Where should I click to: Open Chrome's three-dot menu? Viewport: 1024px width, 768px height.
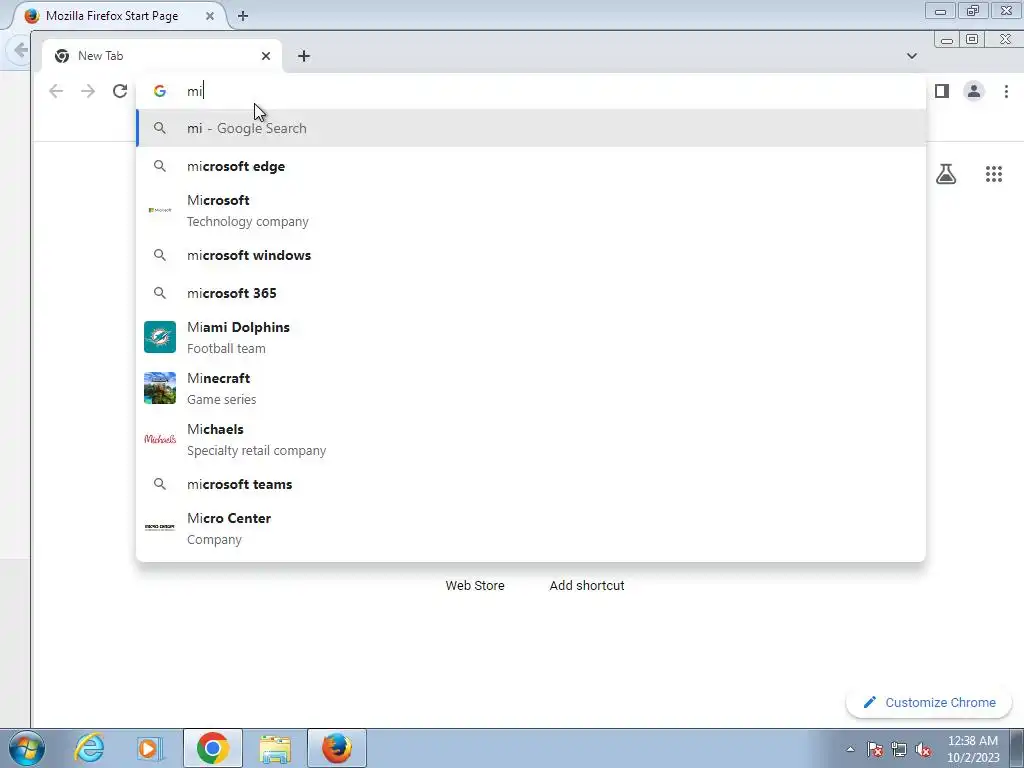click(x=1006, y=91)
